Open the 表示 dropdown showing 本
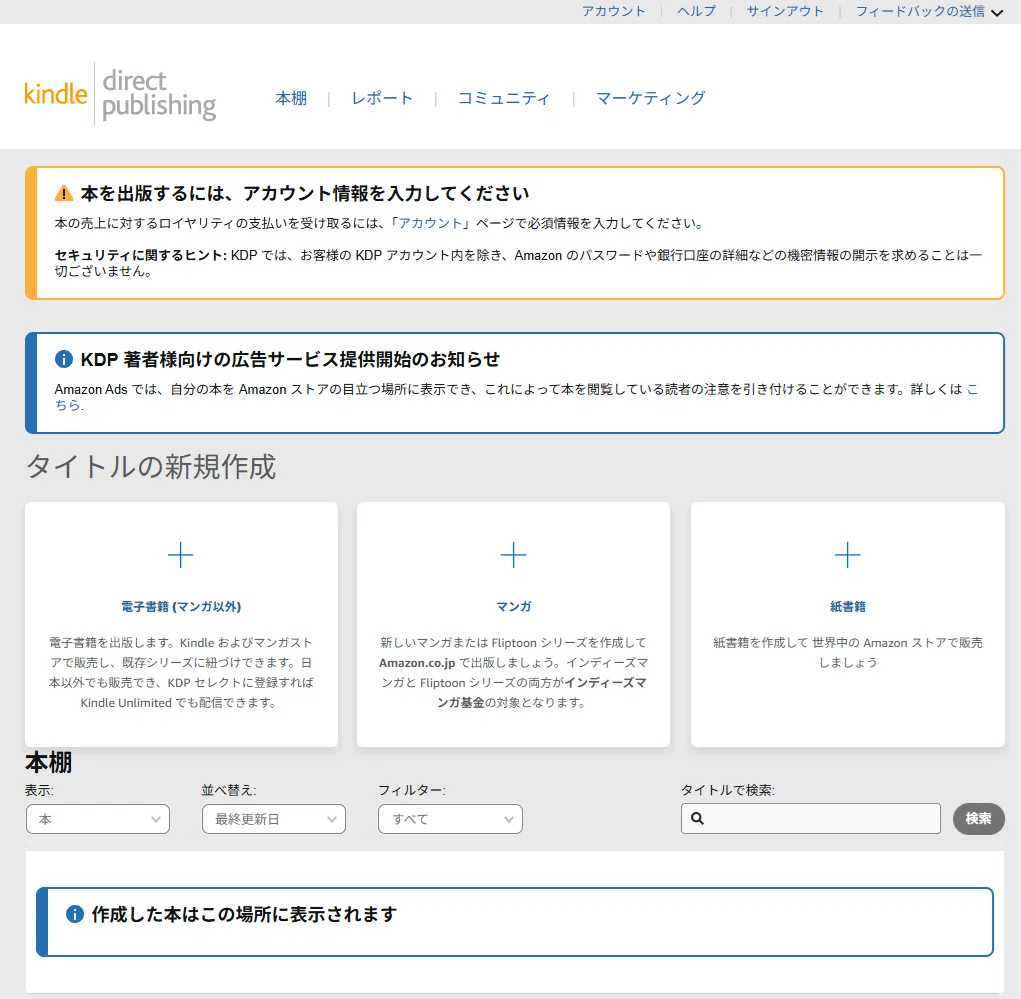1021x999 pixels. pos(98,819)
